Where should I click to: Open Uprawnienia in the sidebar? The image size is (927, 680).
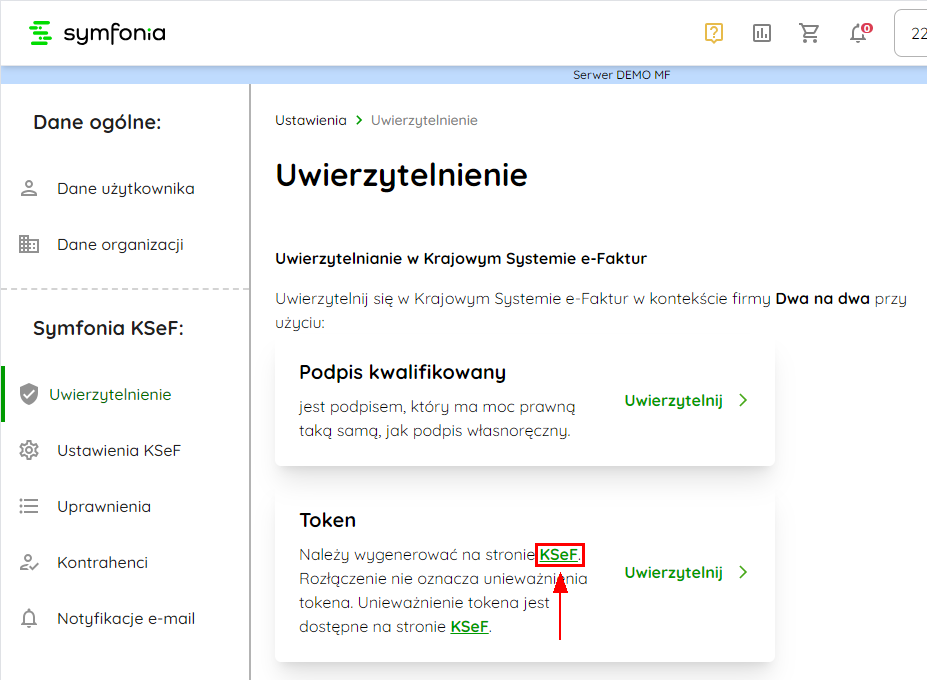coord(104,507)
